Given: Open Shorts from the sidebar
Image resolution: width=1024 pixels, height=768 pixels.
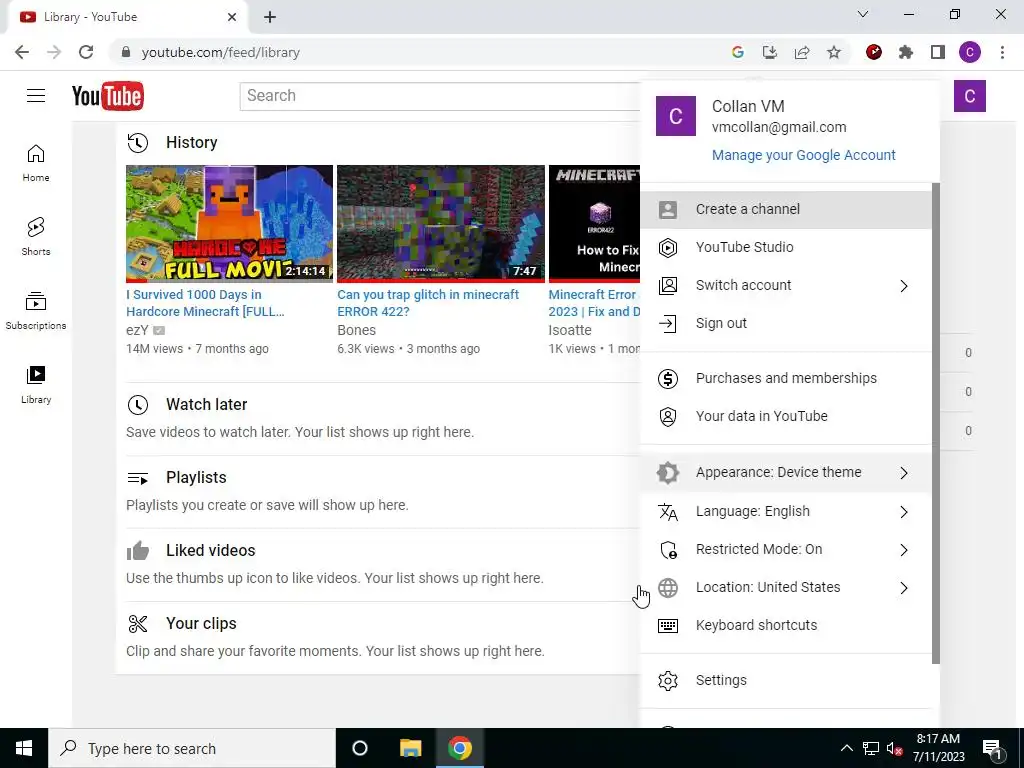Looking at the screenshot, I should click(x=36, y=237).
